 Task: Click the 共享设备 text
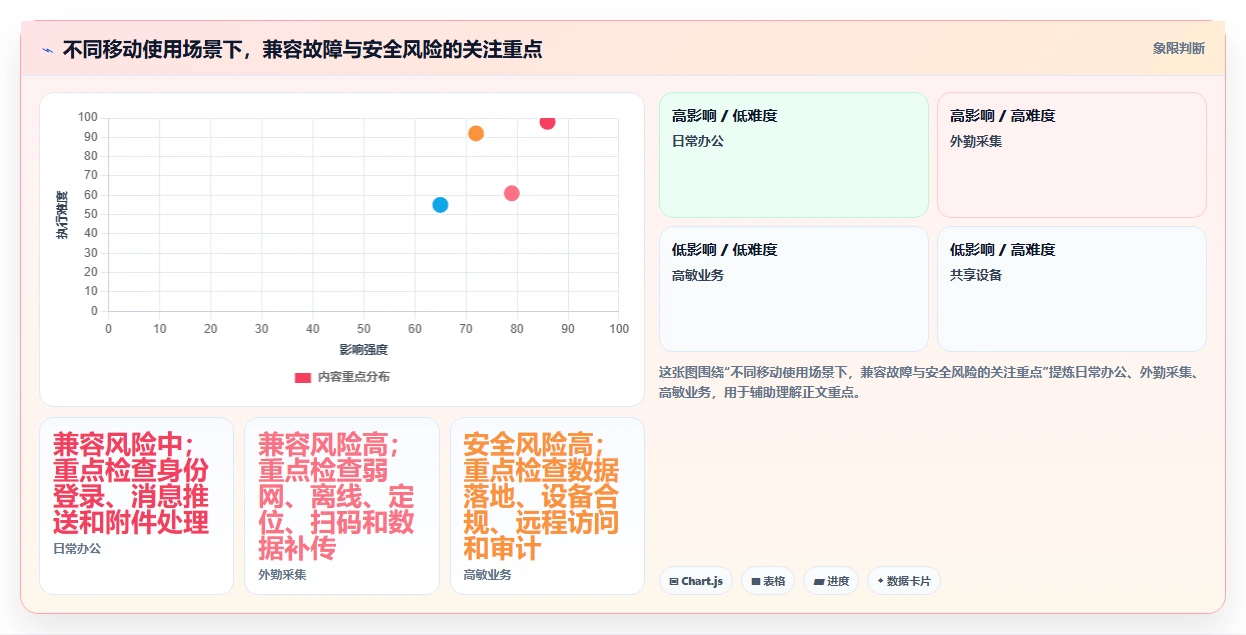click(x=976, y=275)
